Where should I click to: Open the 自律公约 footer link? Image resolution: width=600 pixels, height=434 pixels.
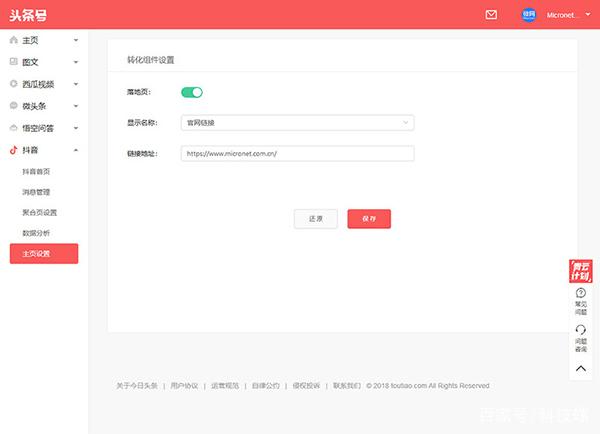point(266,386)
